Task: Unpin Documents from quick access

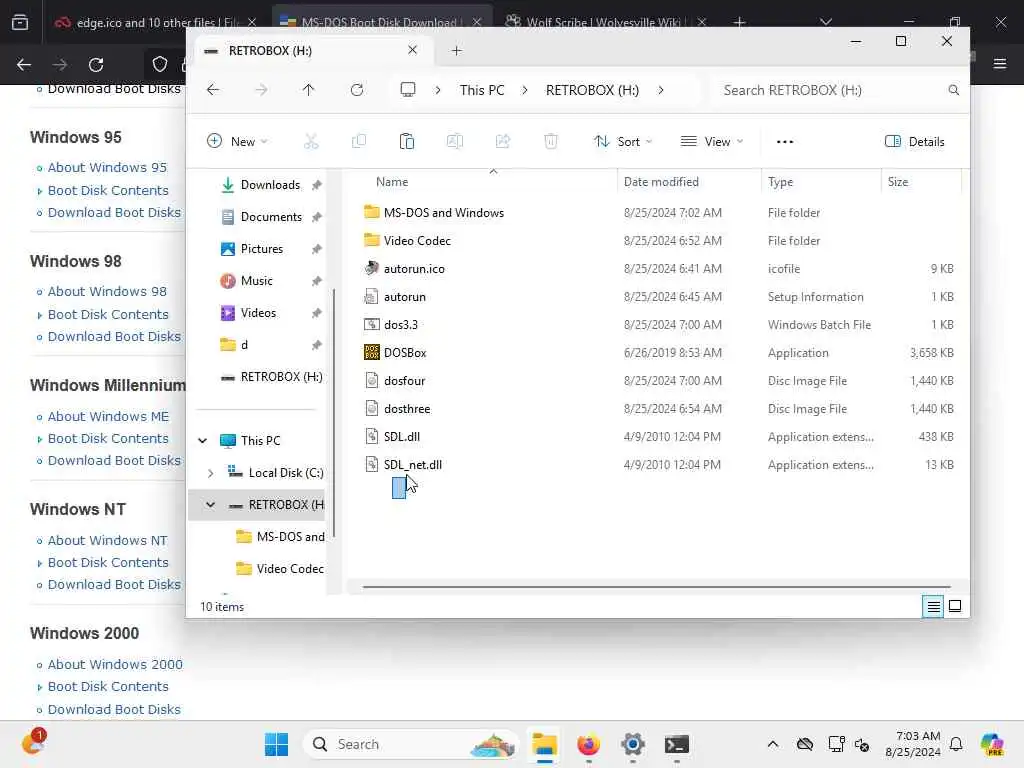Action: tap(317, 217)
